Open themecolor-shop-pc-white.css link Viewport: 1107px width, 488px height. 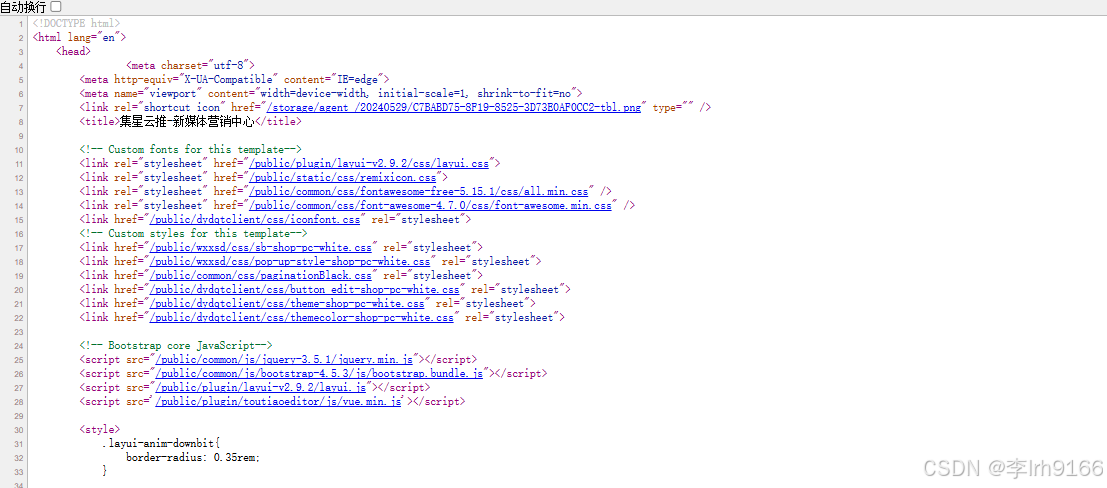pyautogui.click(x=300, y=318)
